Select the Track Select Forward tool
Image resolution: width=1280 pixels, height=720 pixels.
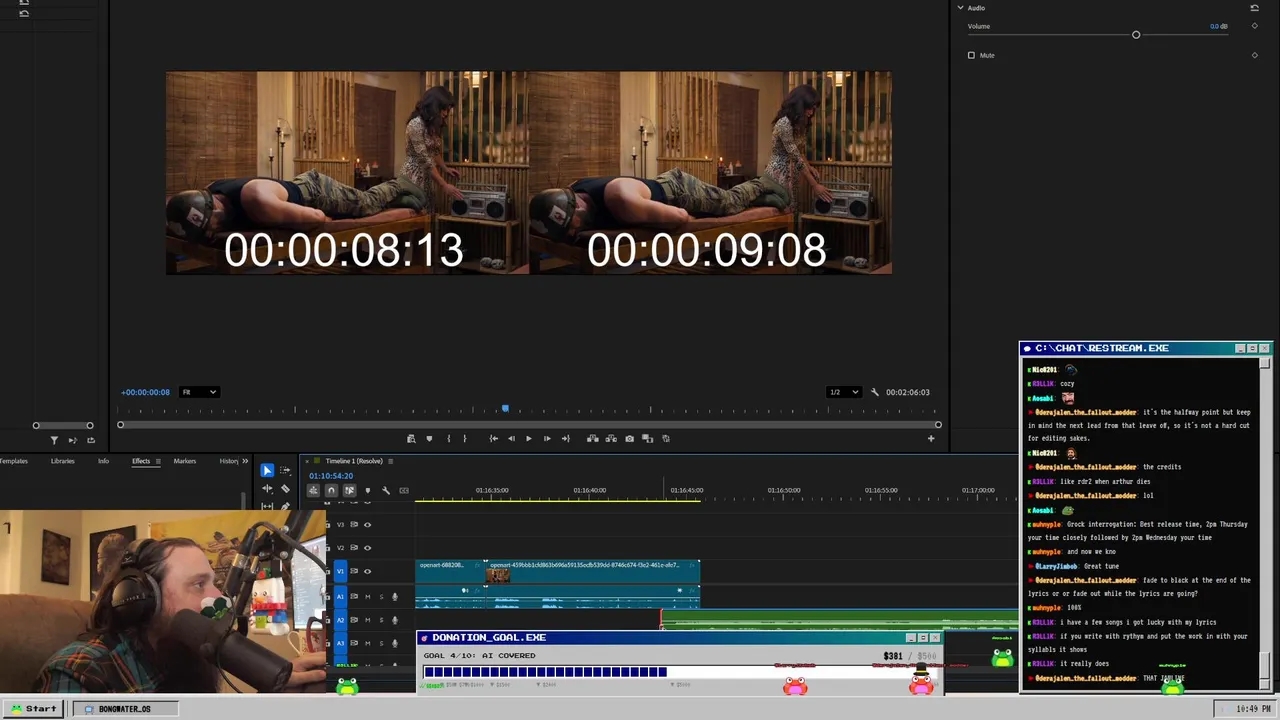coord(286,470)
